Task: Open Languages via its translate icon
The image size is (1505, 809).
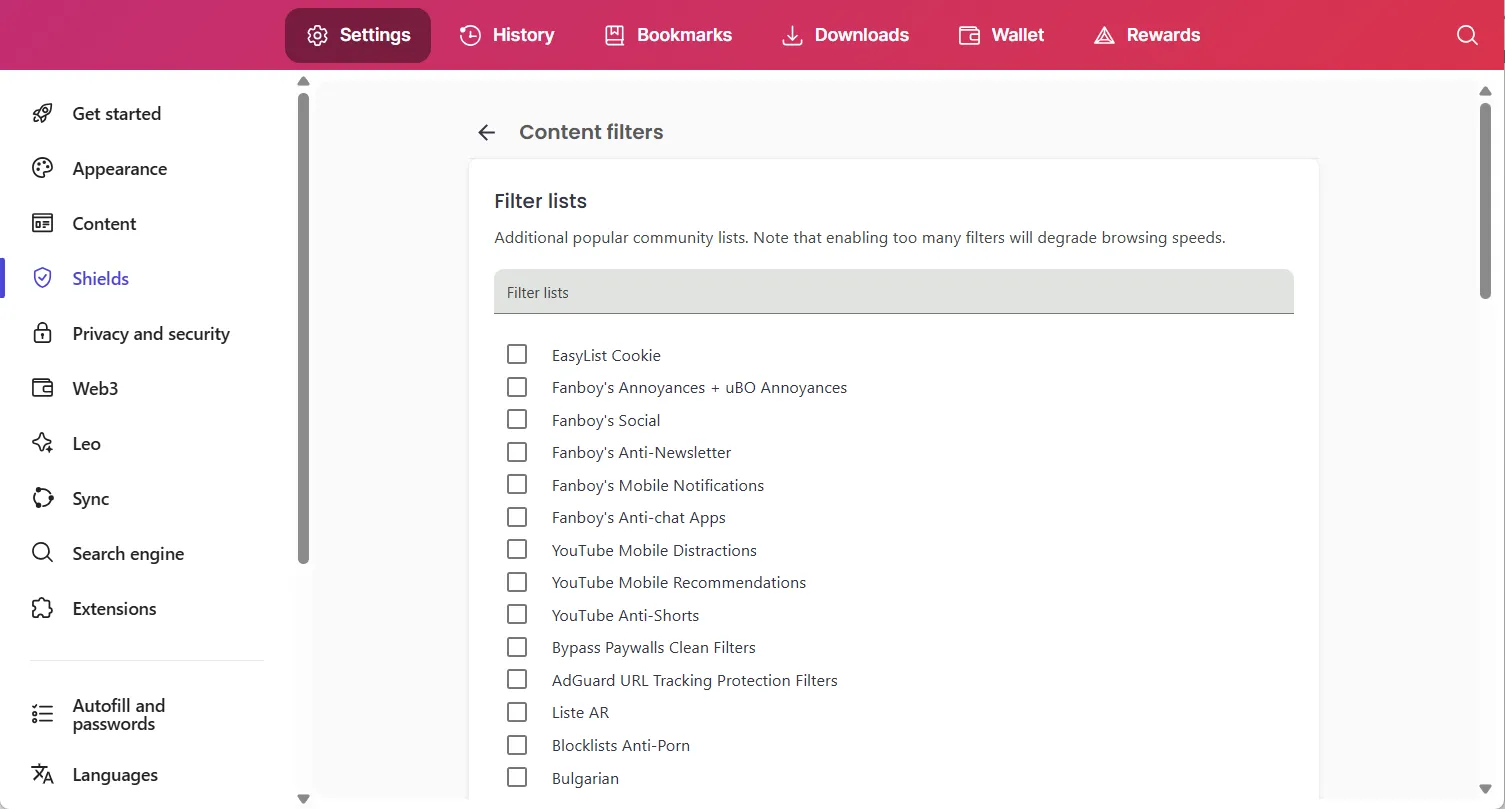Action: click(x=41, y=774)
